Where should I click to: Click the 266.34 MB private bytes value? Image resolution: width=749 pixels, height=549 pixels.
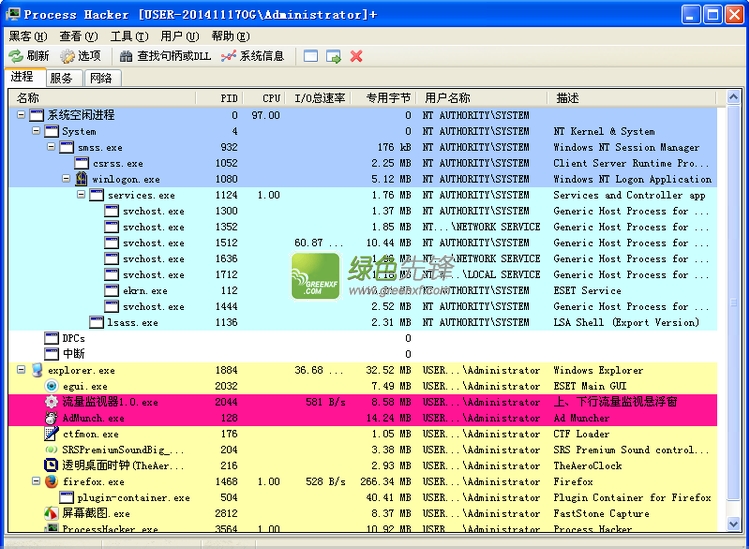pyautogui.click(x=386, y=482)
